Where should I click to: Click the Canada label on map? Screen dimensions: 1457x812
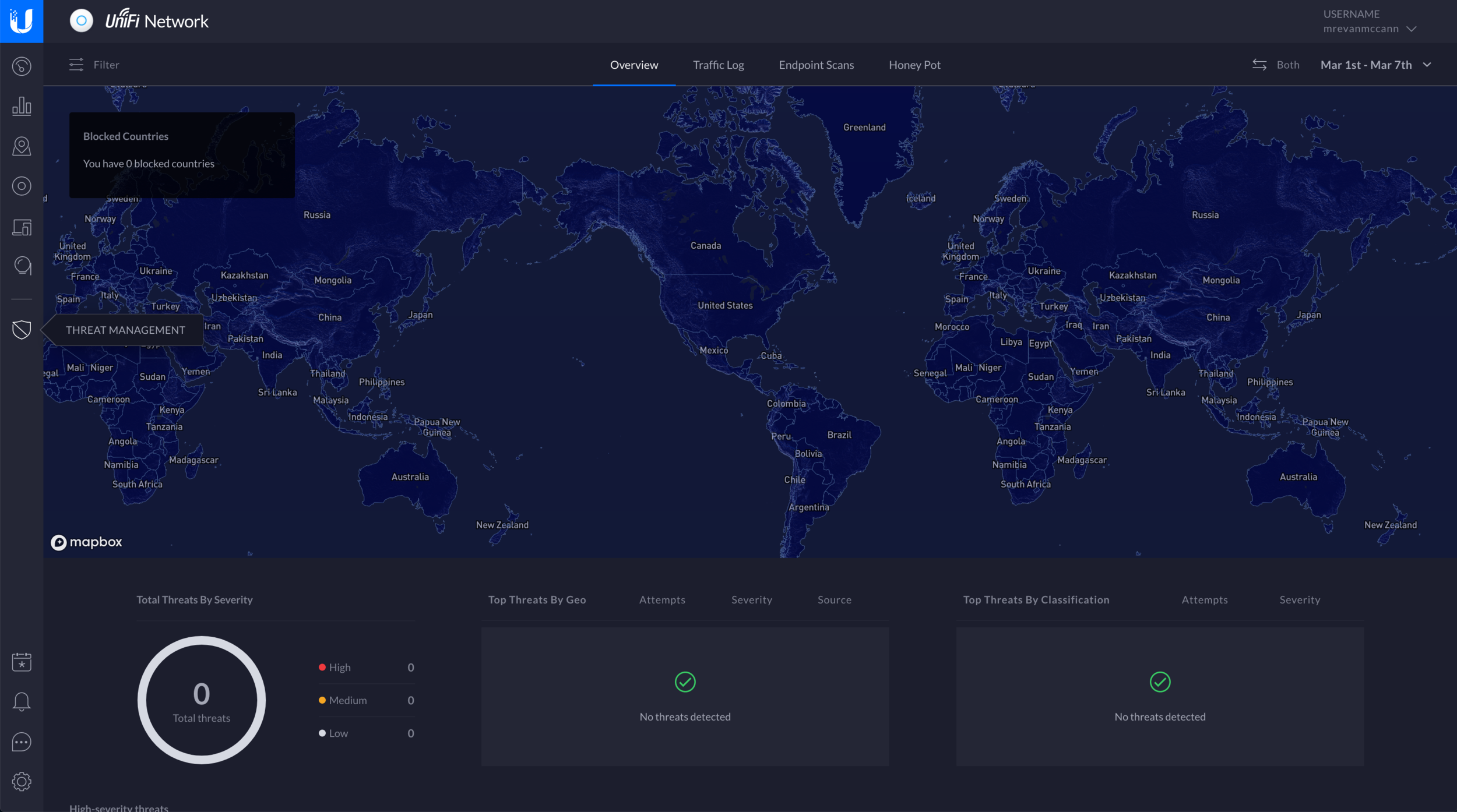point(706,246)
